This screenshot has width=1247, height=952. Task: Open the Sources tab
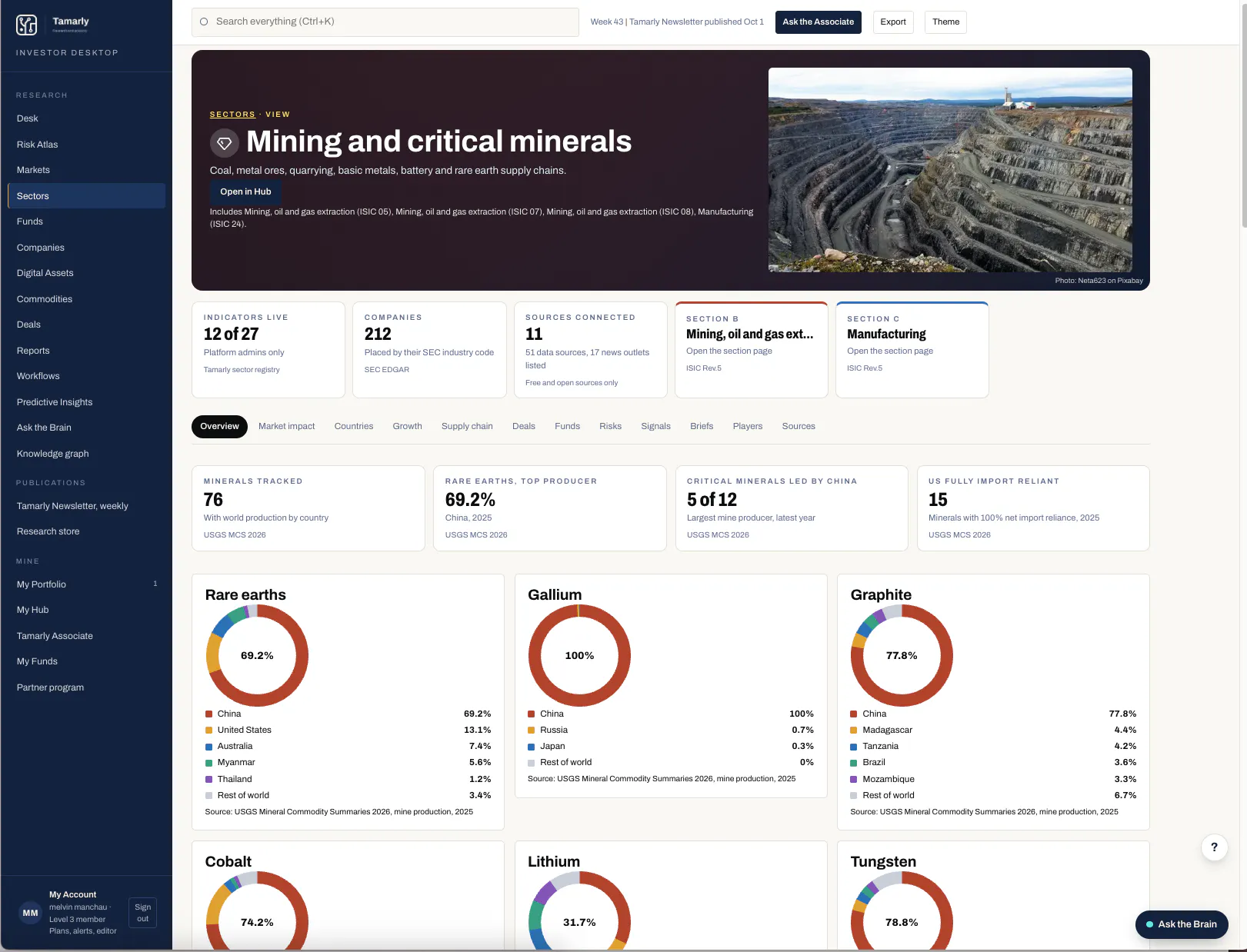[799, 426]
